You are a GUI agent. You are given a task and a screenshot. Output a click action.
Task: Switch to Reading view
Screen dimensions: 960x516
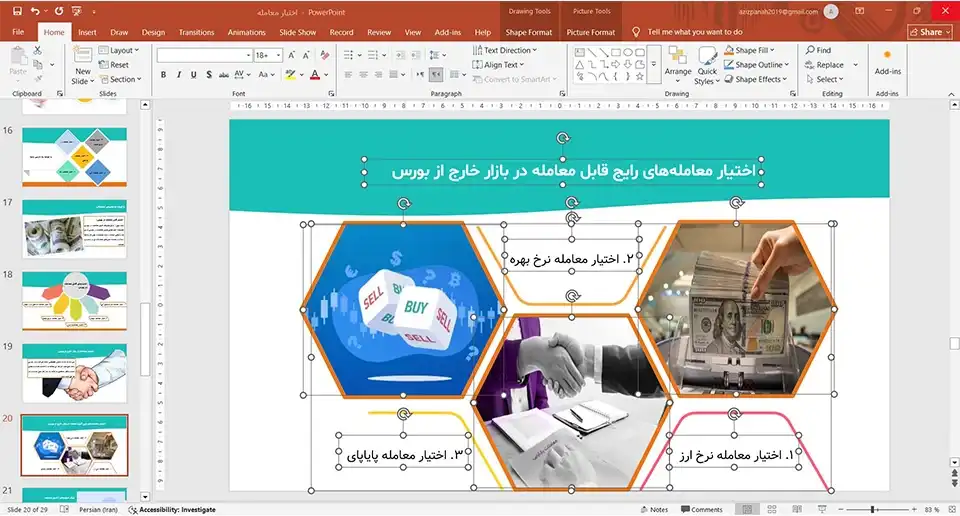point(797,509)
